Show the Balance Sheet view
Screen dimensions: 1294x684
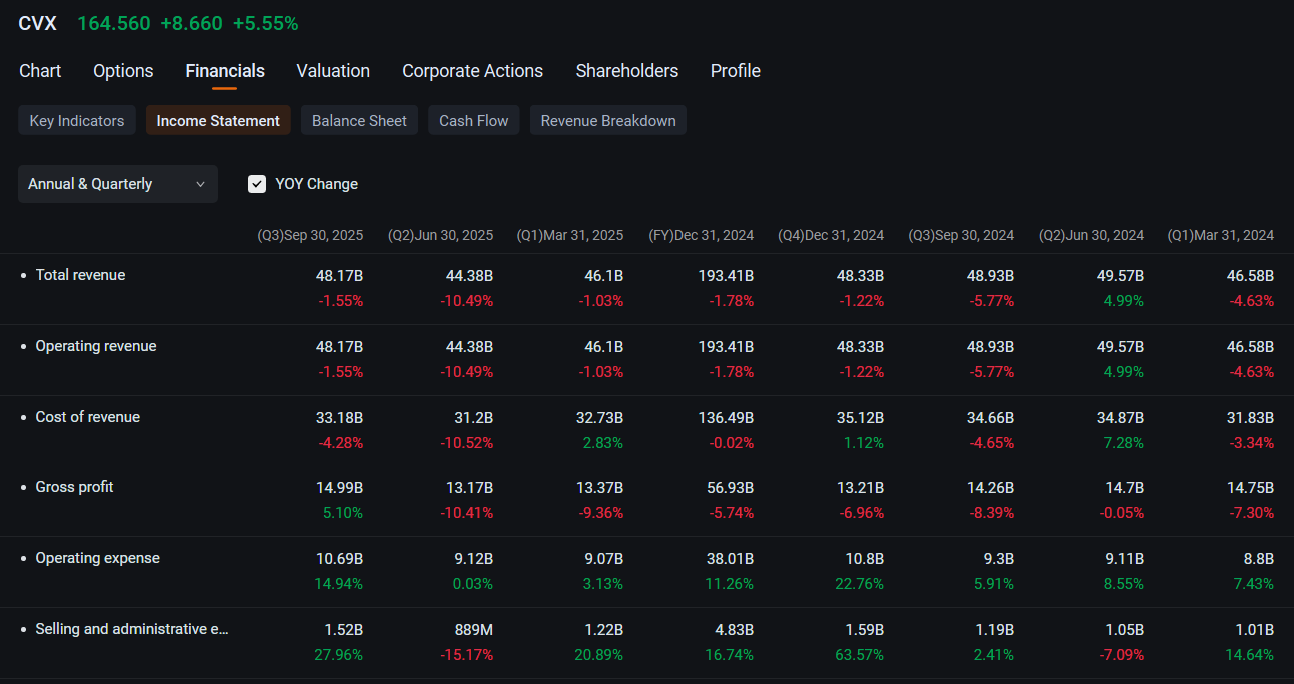click(x=359, y=120)
